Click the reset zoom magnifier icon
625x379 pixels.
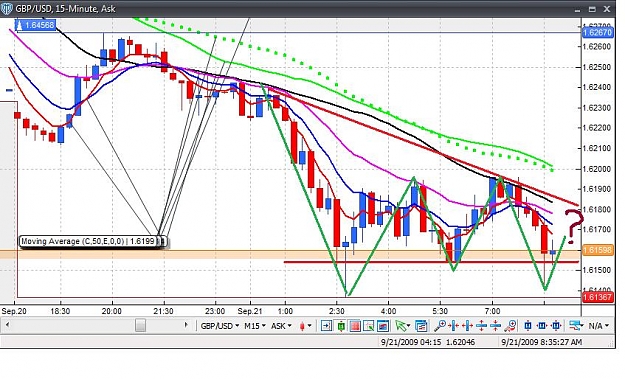510,326
